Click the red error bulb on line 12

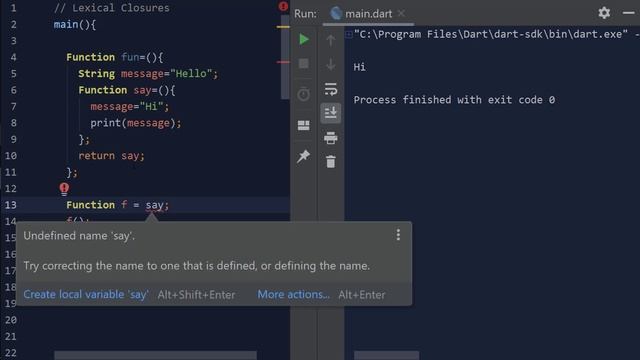64,189
